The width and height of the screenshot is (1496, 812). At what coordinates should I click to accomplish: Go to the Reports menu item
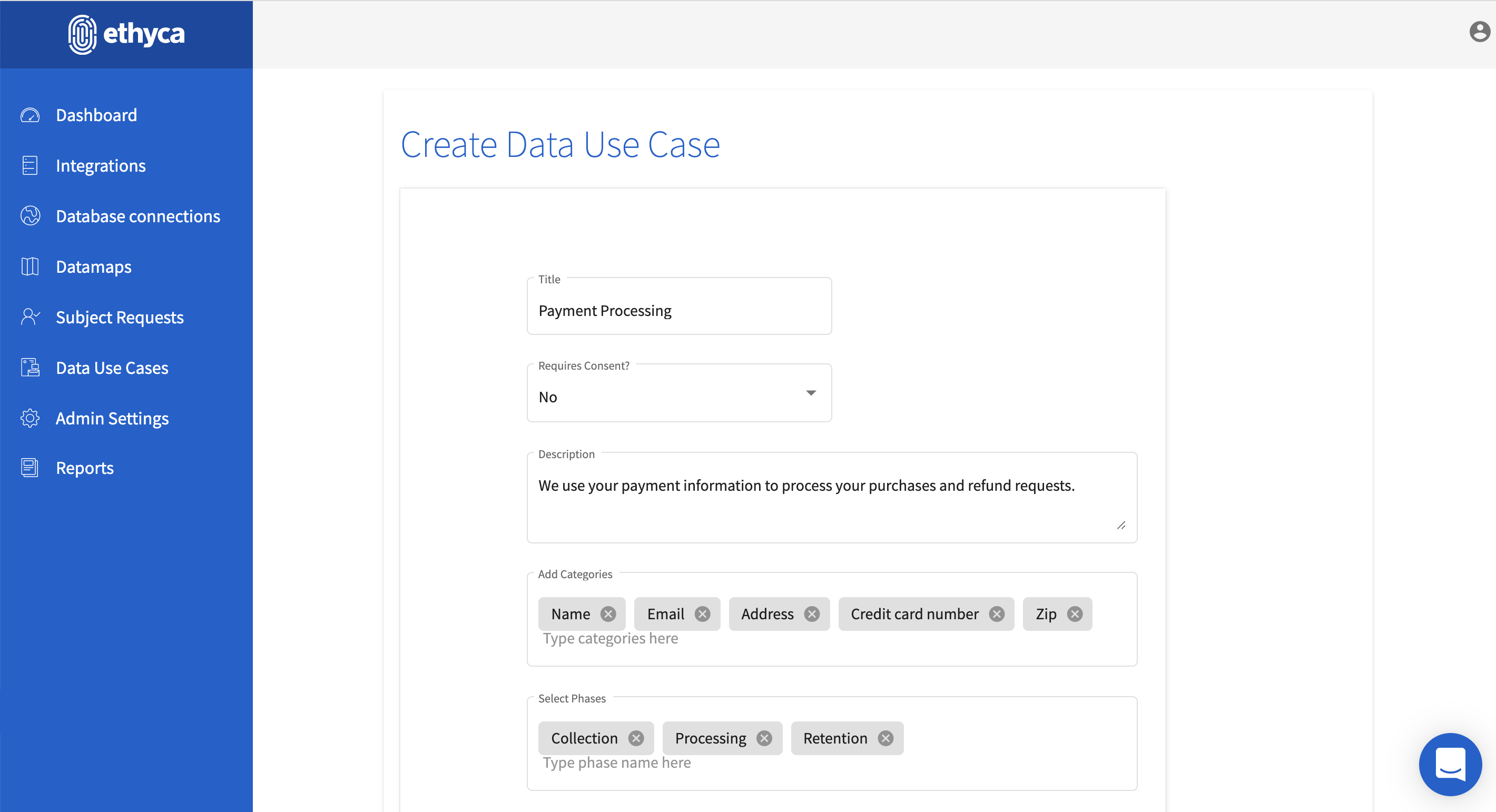(x=85, y=468)
